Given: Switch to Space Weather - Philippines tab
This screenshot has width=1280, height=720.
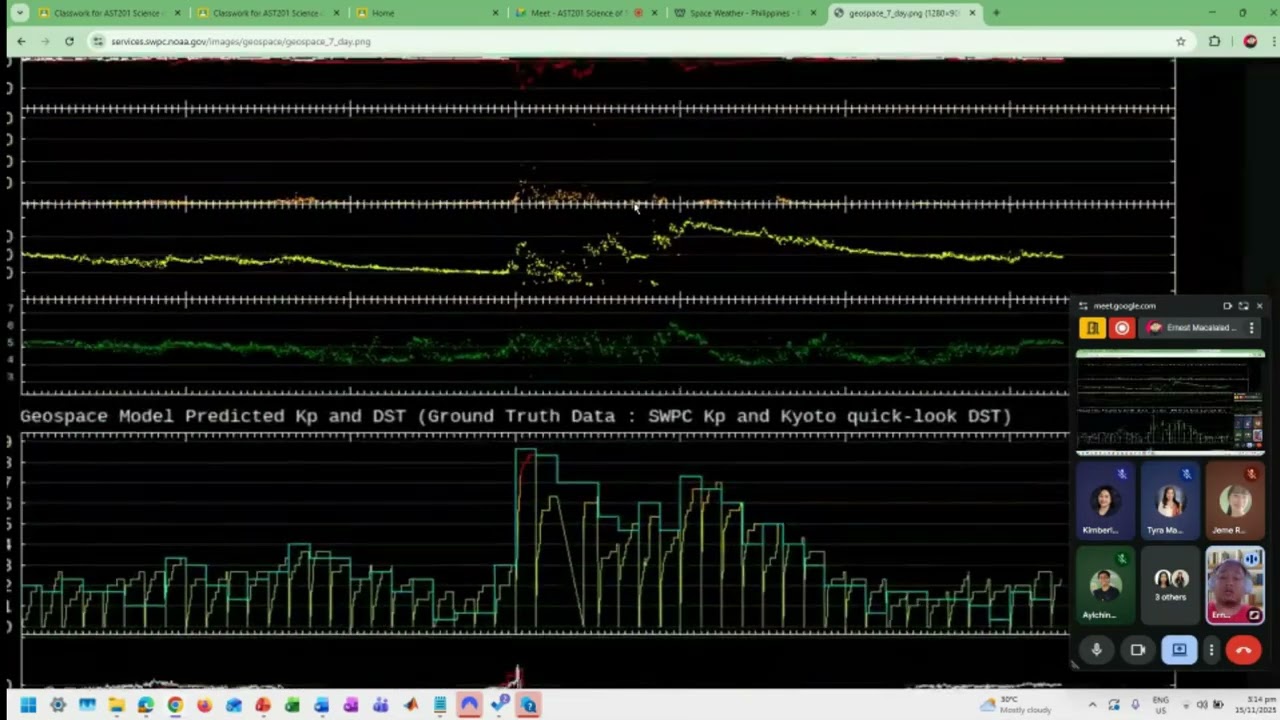Looking at the screenshot, I should click(745, 13).
